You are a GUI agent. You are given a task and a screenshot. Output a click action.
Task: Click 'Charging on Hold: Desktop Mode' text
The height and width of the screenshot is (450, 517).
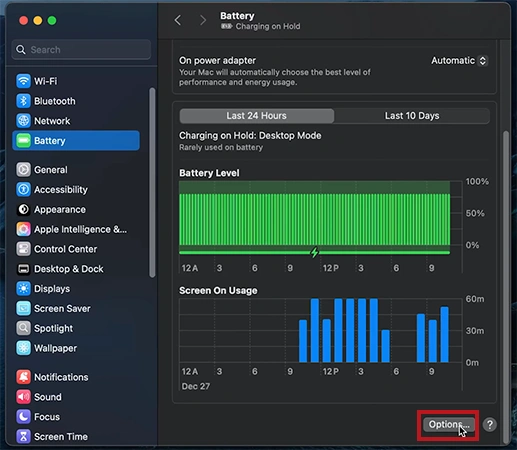click(250, 136)
